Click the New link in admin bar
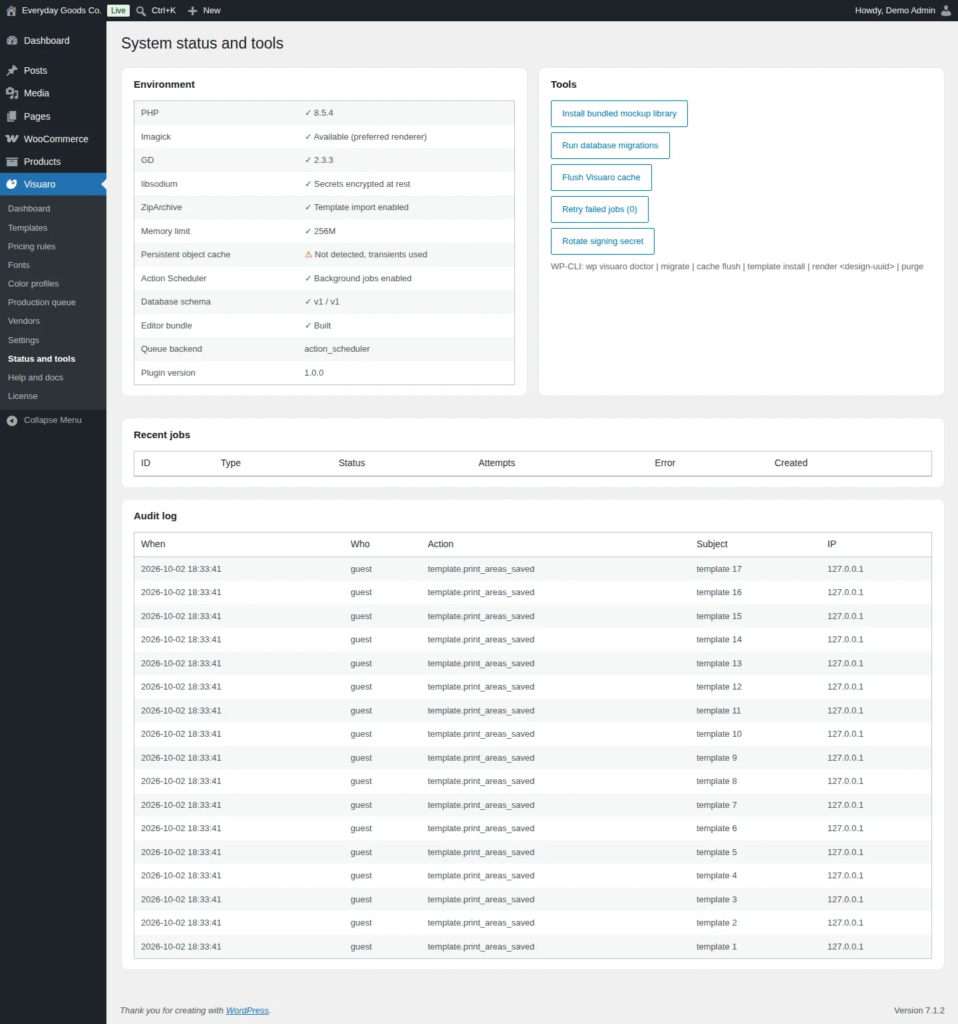This screenshot has width=958, height=1024. (212, 10)
